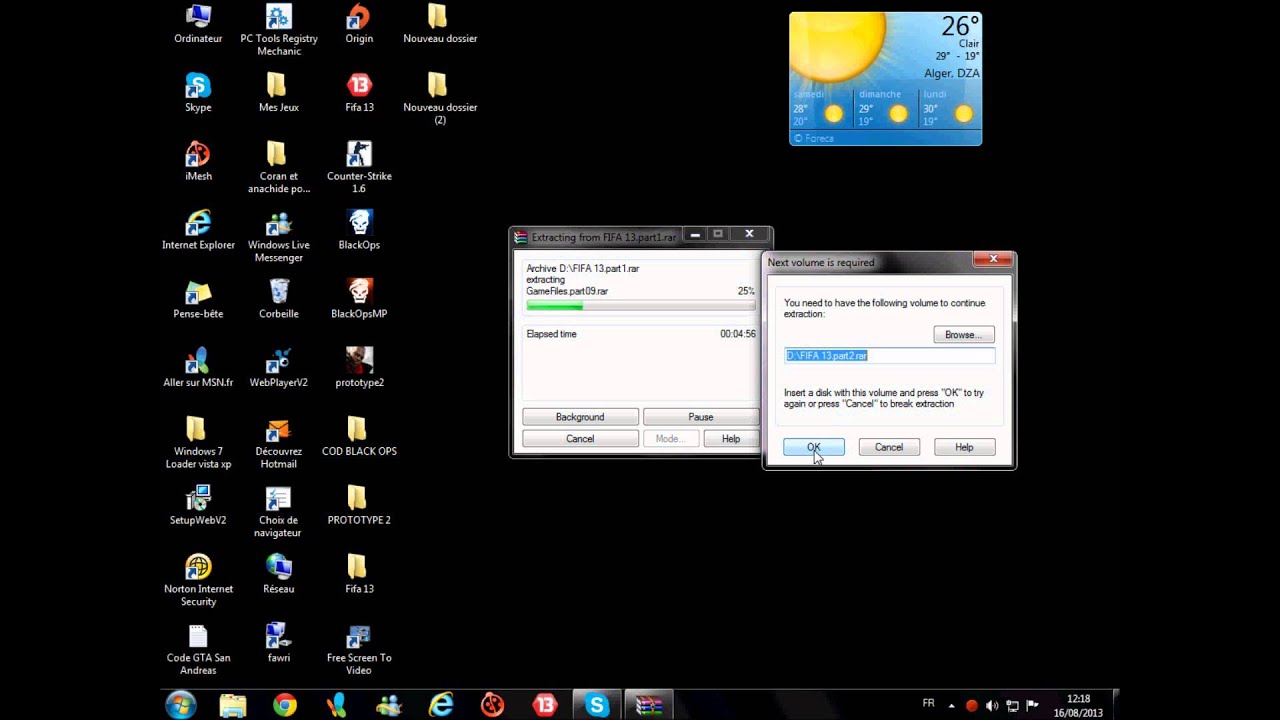Click the volume speaker tray icon

991,706
